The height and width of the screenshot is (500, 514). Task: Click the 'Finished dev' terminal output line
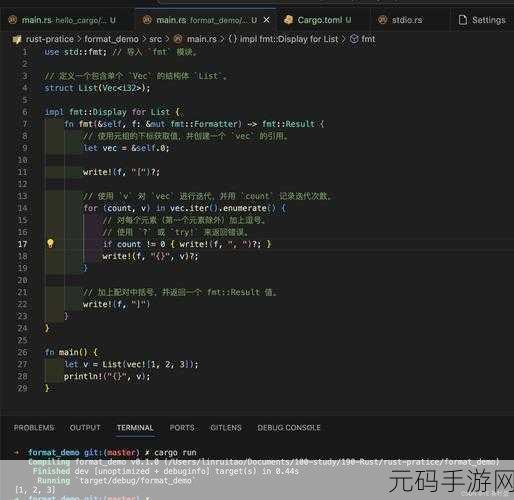(165, 471)
